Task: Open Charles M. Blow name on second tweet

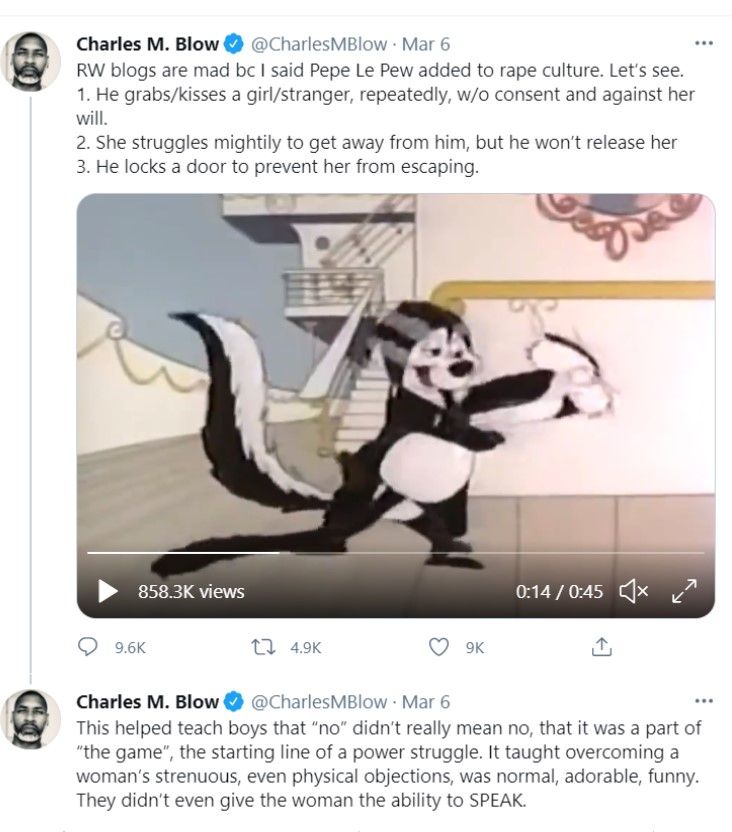Action: (148, 701)
